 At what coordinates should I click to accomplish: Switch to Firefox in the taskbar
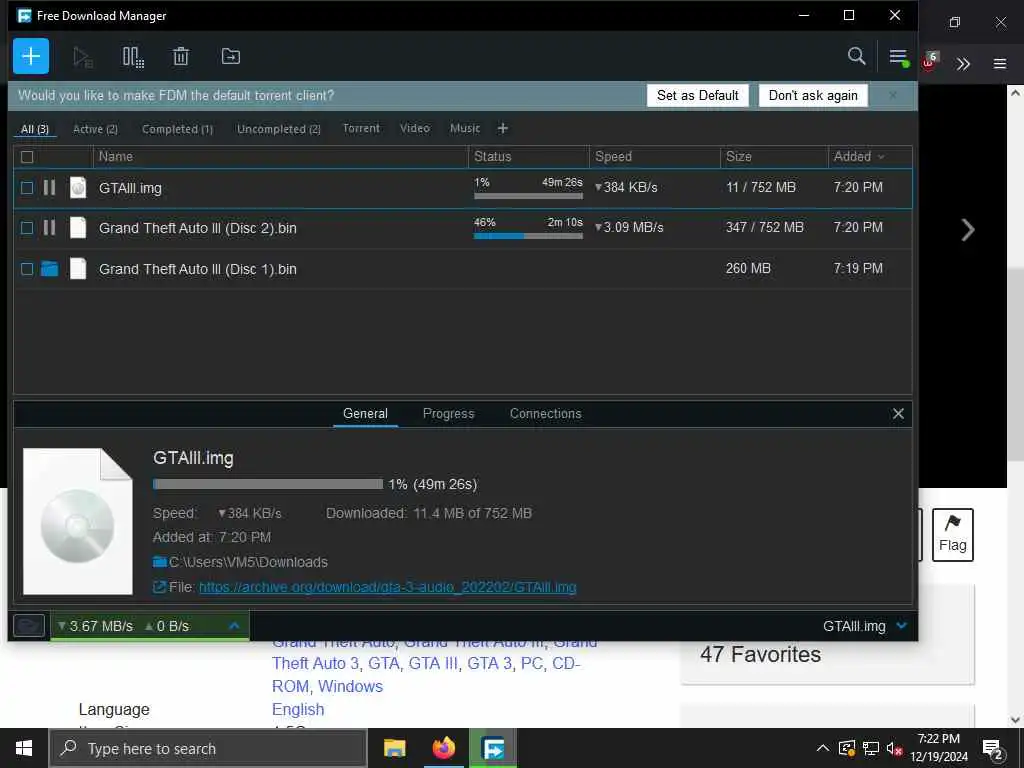[443, 748]
